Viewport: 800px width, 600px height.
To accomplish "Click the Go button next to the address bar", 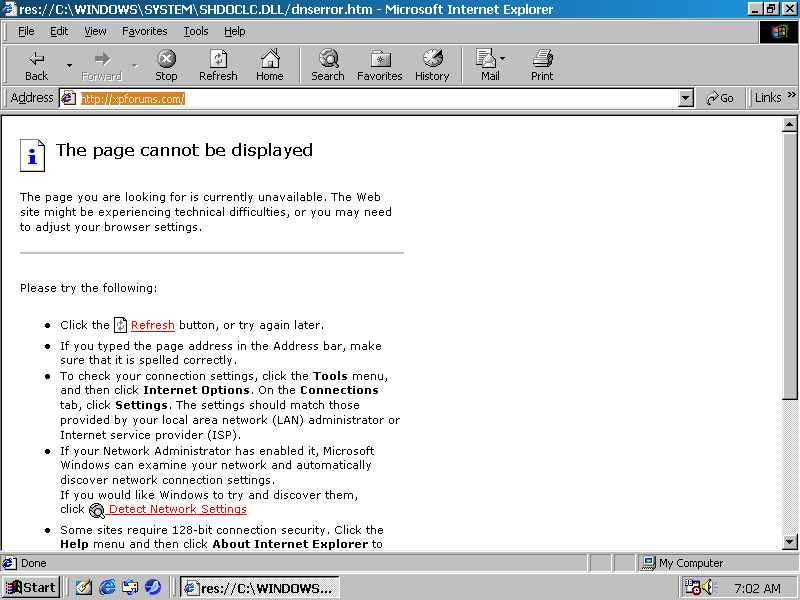I will coord(719,98).
